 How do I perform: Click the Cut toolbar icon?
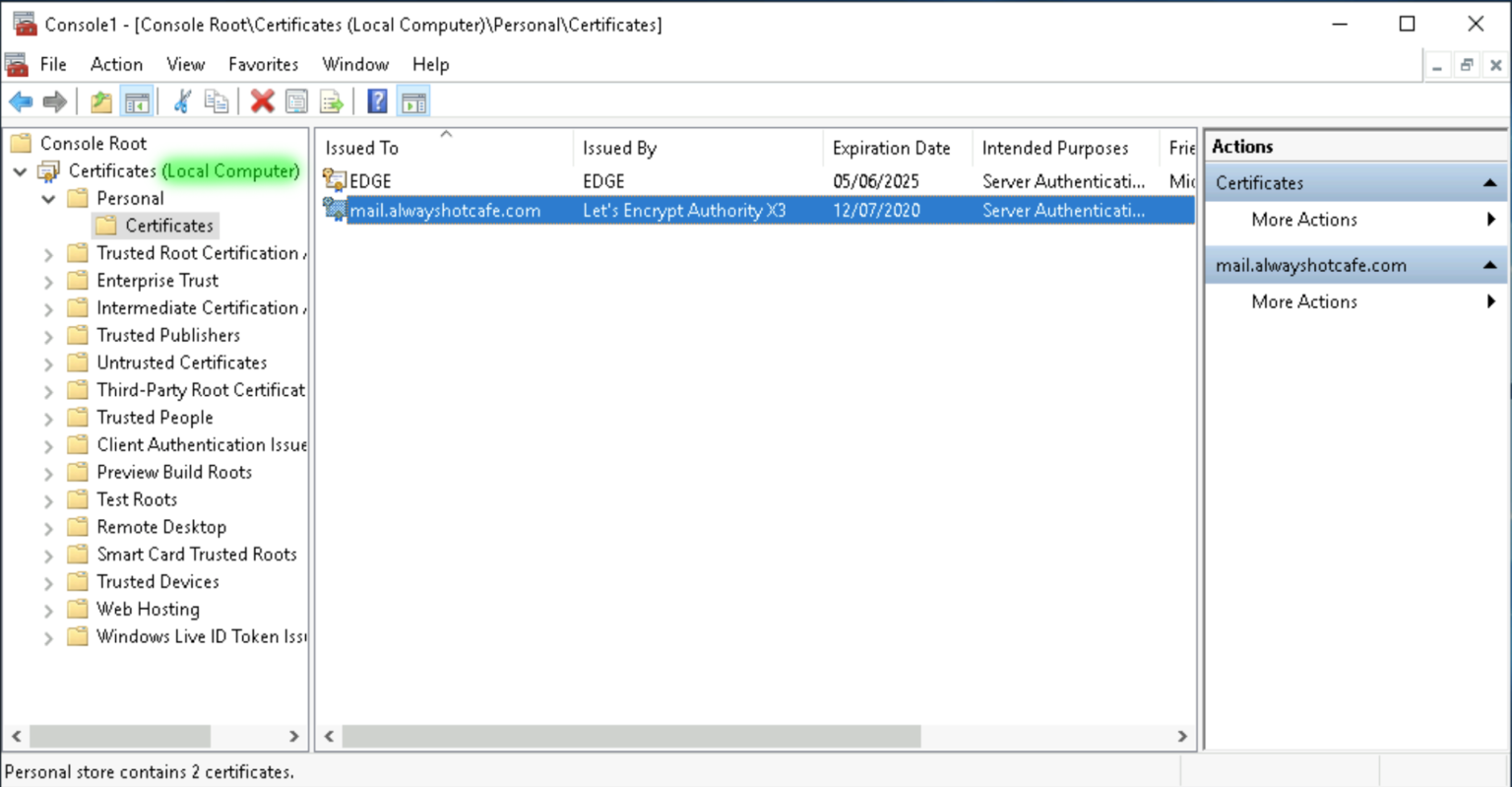[x=181, y=100]
